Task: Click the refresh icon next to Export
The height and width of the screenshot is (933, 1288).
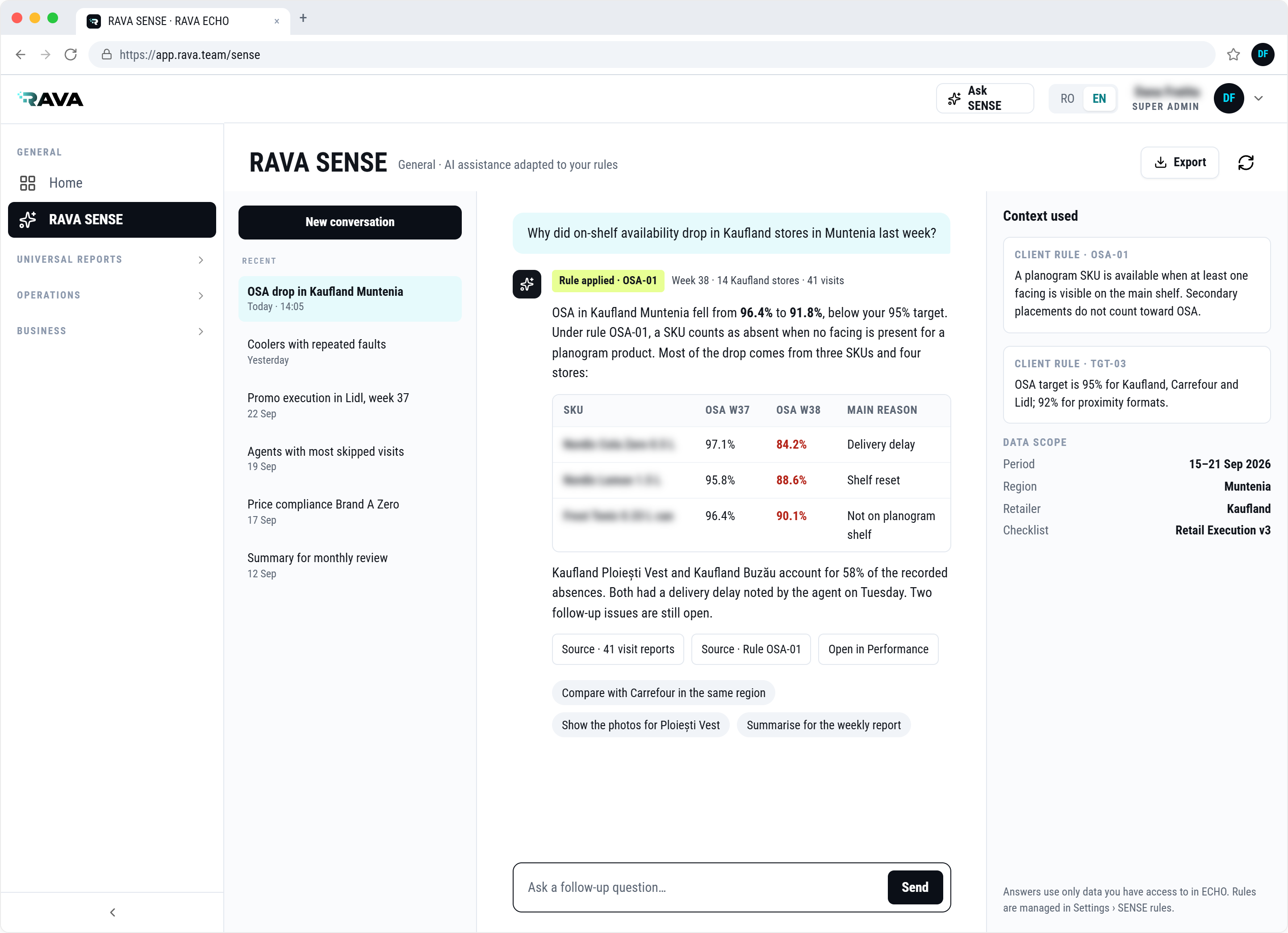Action: [1246, 163]
